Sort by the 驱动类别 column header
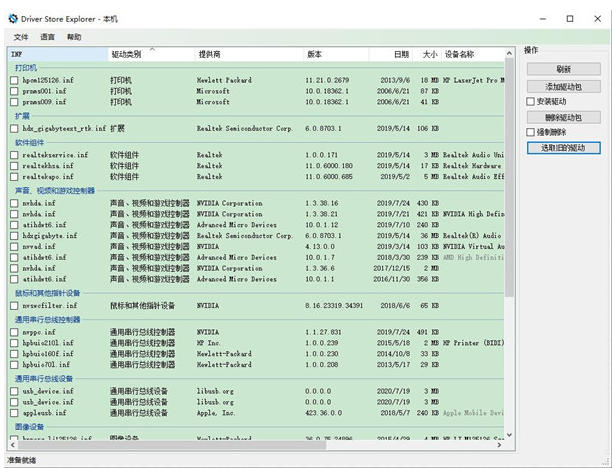This screenshot has width=612, height=468. (x=127, y=53)
